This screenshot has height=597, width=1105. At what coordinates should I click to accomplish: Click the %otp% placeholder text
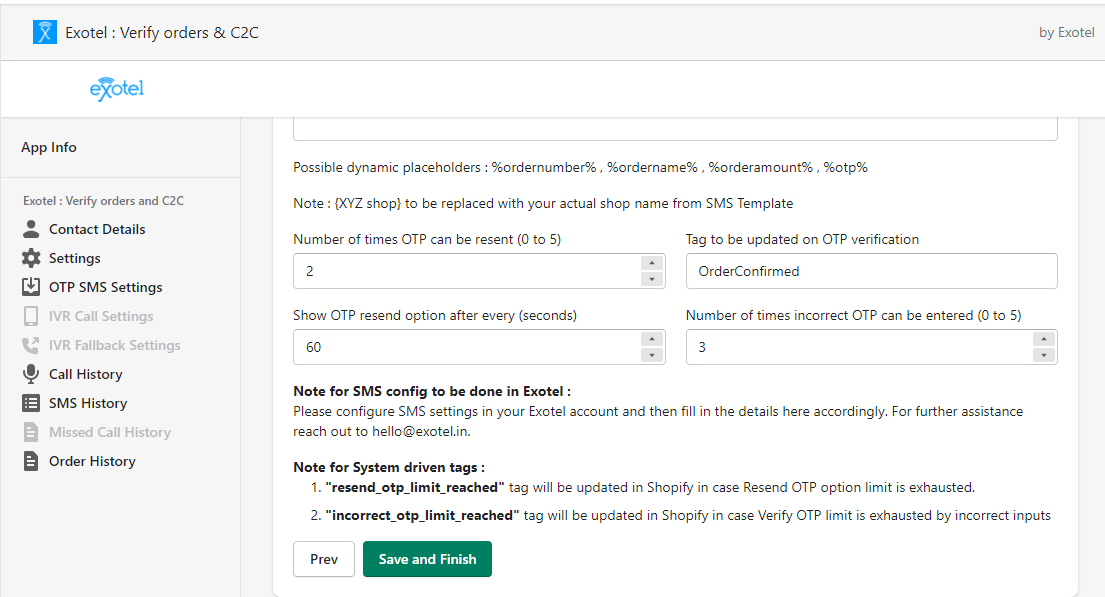[x=846, y=167]
